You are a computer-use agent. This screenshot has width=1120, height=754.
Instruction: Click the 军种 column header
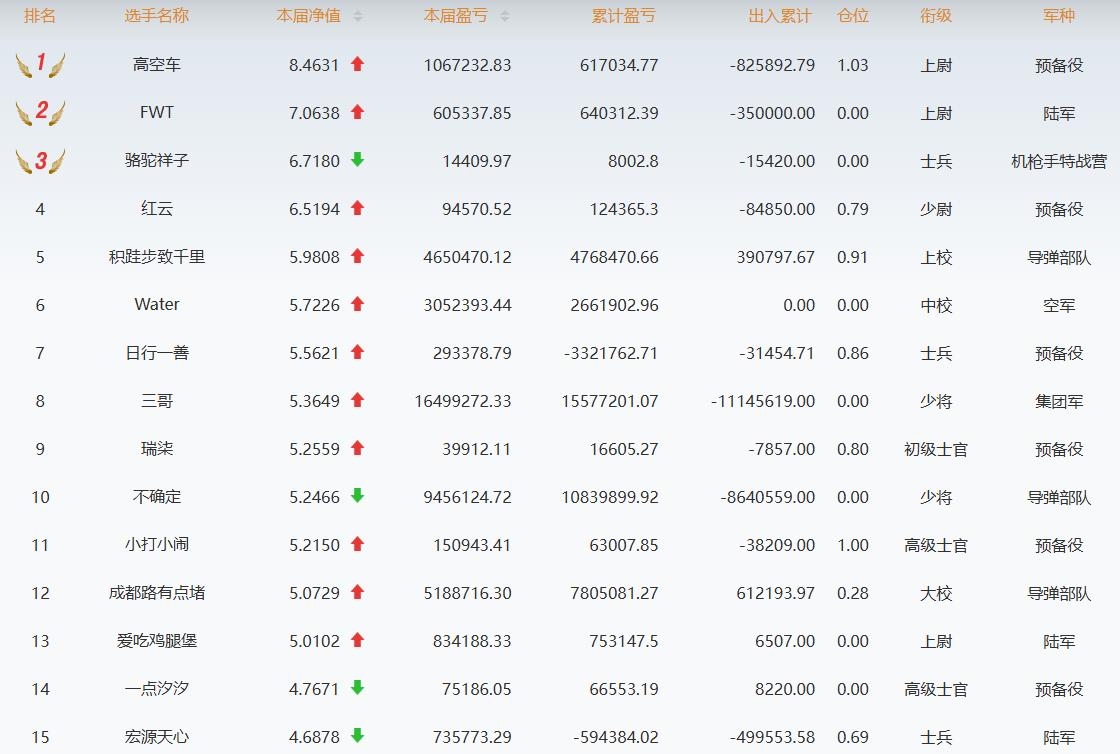(1059, 17)
